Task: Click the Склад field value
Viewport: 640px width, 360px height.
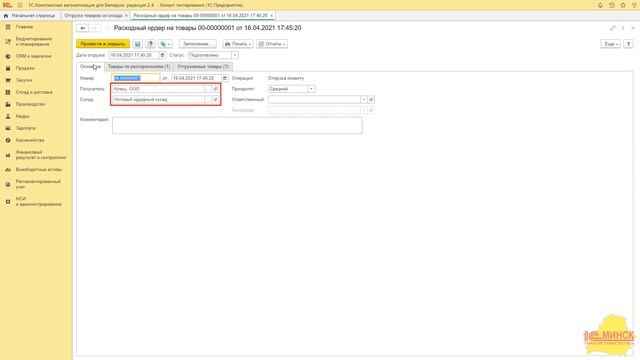Action: [158, 99]
